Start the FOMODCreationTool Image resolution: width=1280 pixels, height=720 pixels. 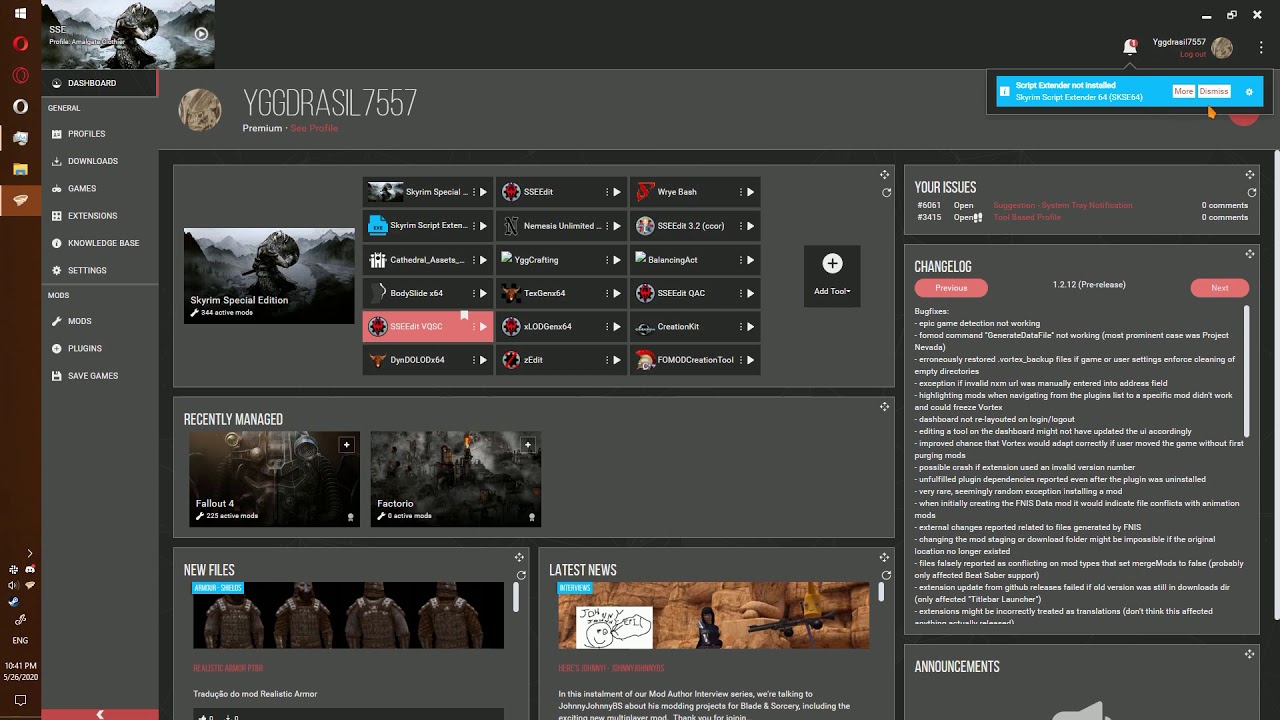(751, 360)
